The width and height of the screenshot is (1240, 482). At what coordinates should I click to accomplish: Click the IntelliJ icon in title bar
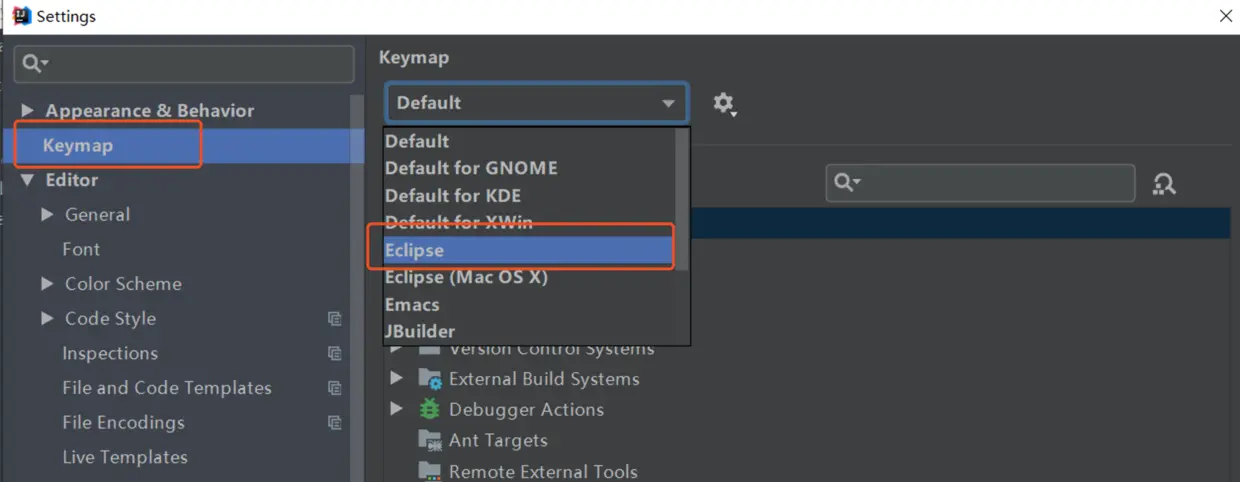pyautogui.click(x=21, y=16)
